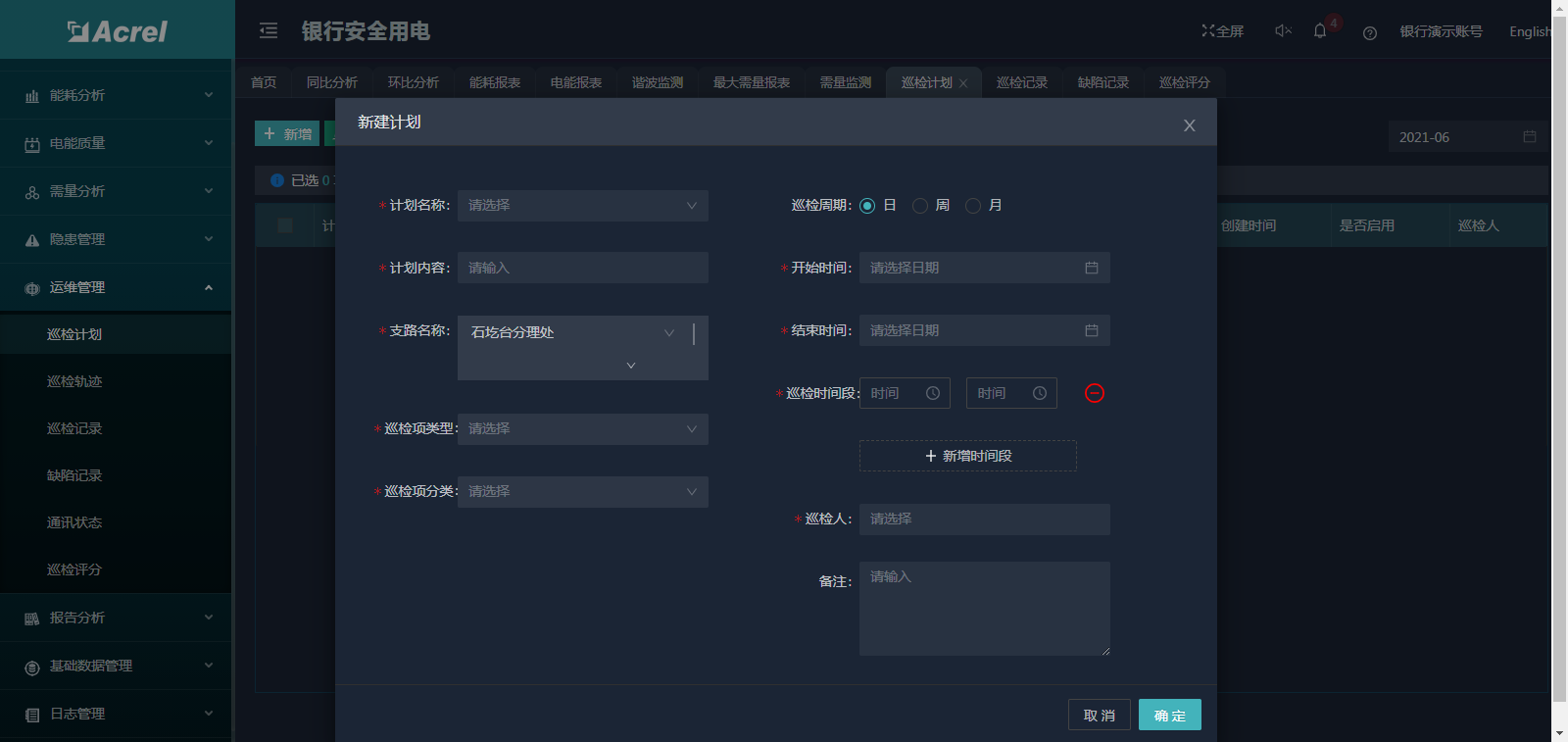Screen dimensions: 1568x742
Task: Click calendar icon in 开始时间 field
Action: (1092, 268)
